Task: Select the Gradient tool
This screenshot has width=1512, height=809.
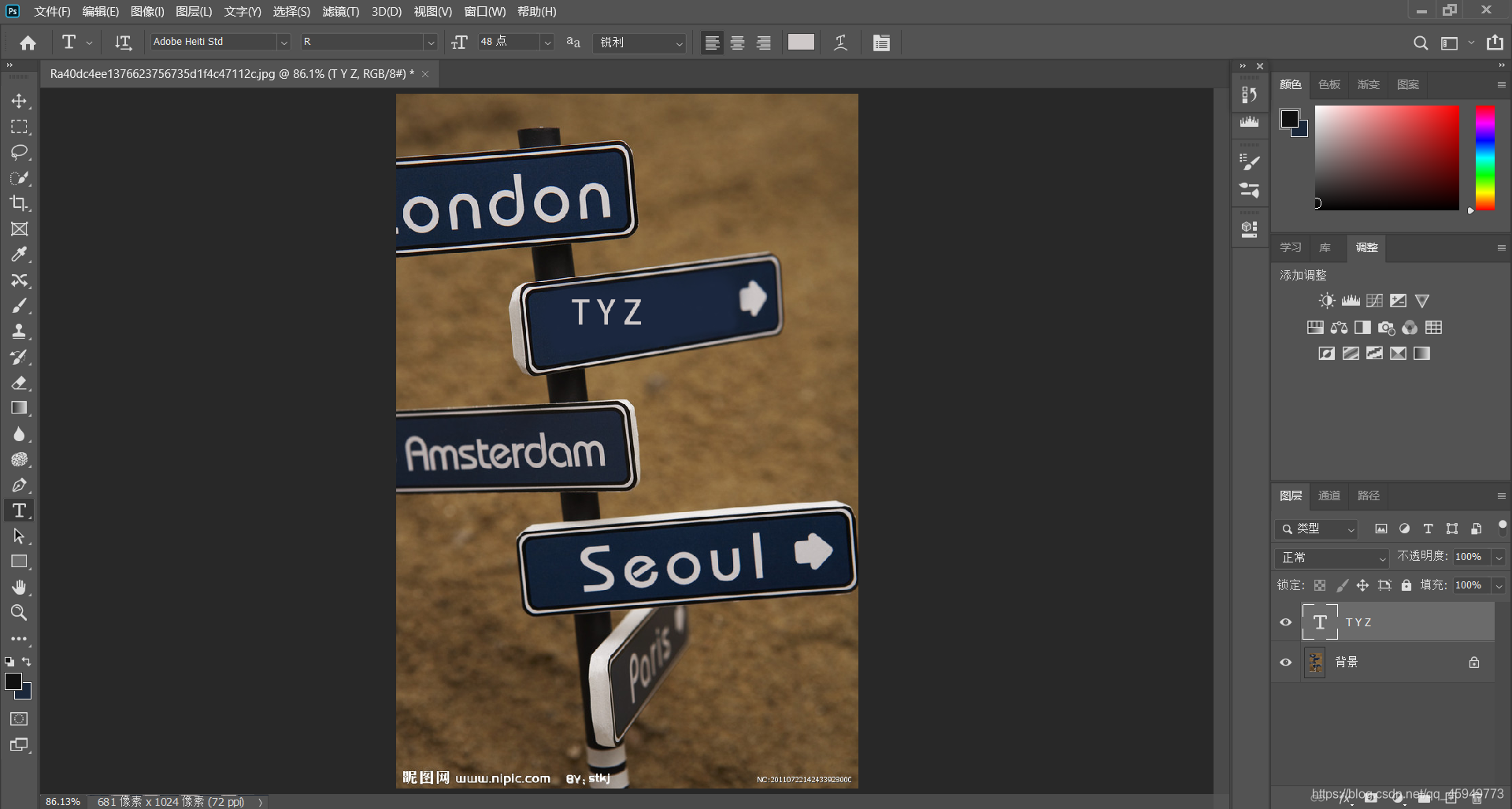Action: pyautogui.click(x=19, y=408)
